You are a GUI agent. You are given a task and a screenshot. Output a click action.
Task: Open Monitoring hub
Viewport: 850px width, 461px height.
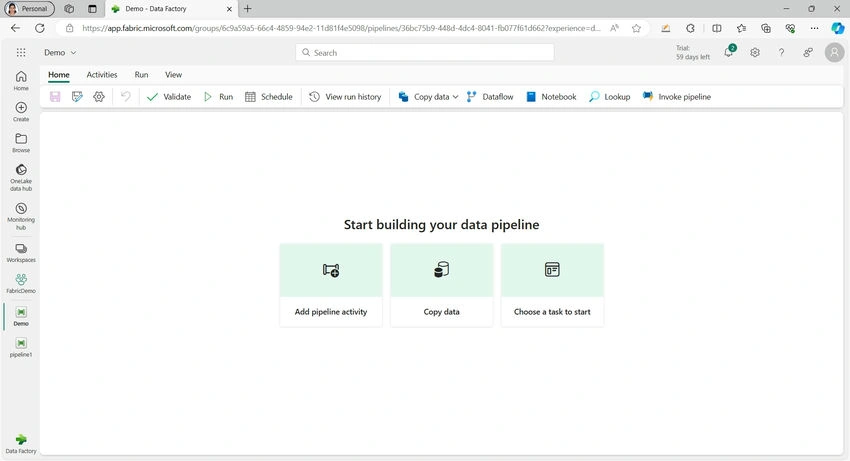[x=21, y=216]
